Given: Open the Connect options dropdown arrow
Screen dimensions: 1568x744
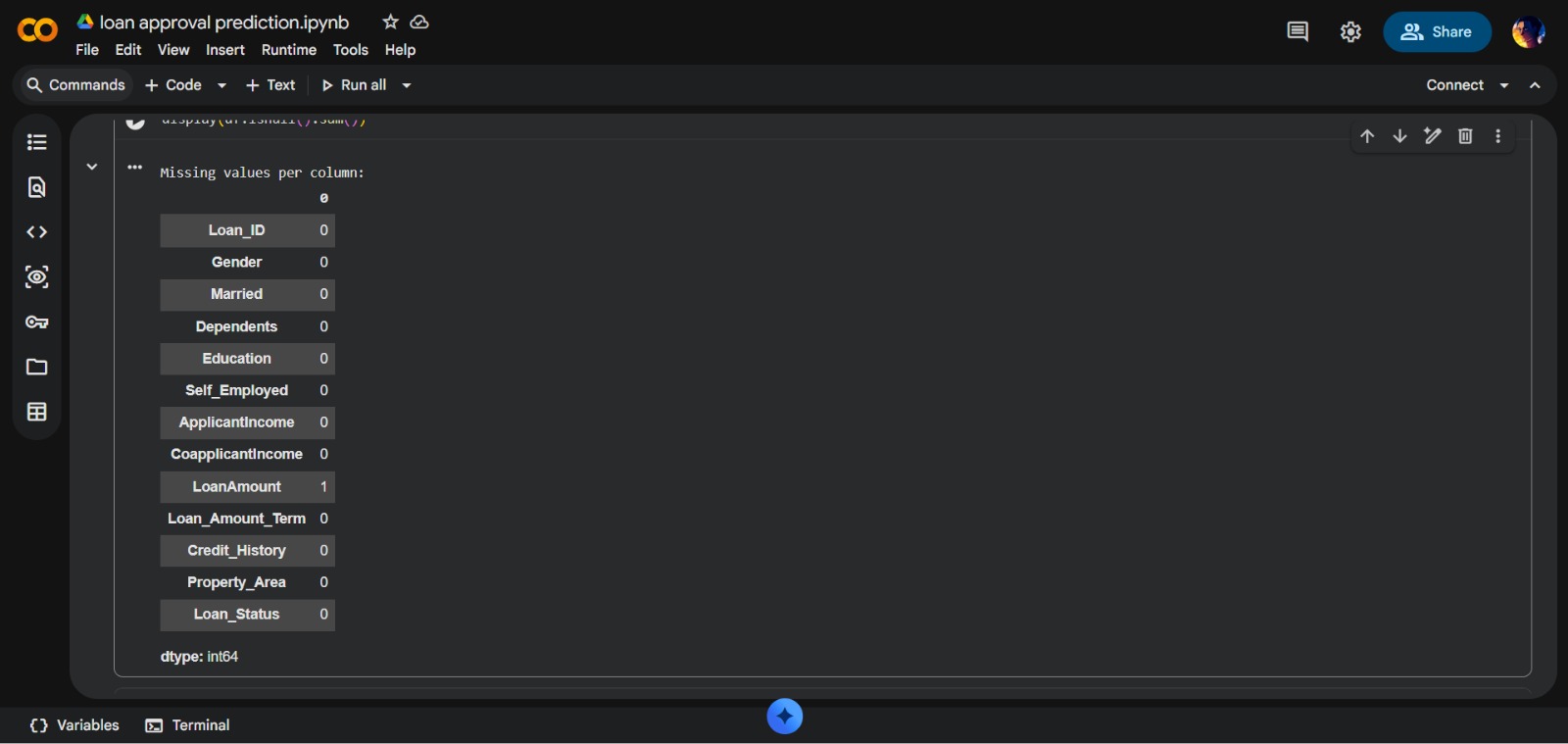Looking at the screenshot, I should [1504, 85].
